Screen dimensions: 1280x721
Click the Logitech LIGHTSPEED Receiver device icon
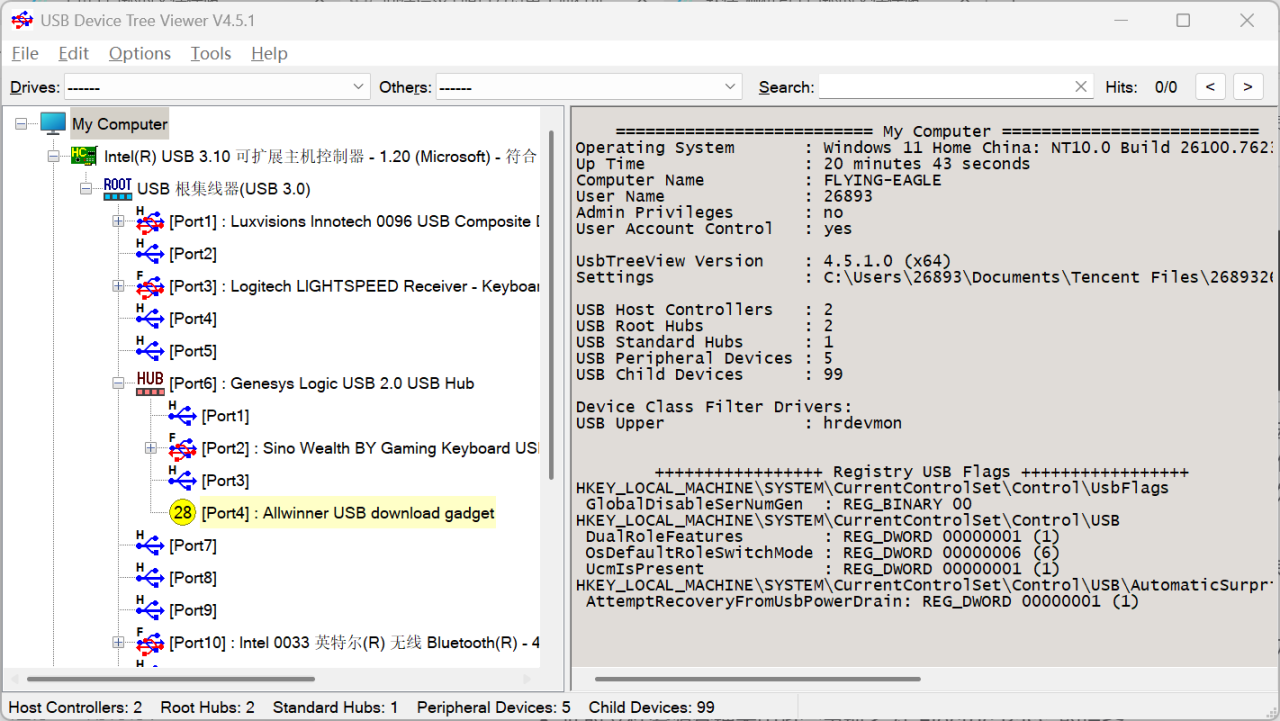[x=150, y=286]
